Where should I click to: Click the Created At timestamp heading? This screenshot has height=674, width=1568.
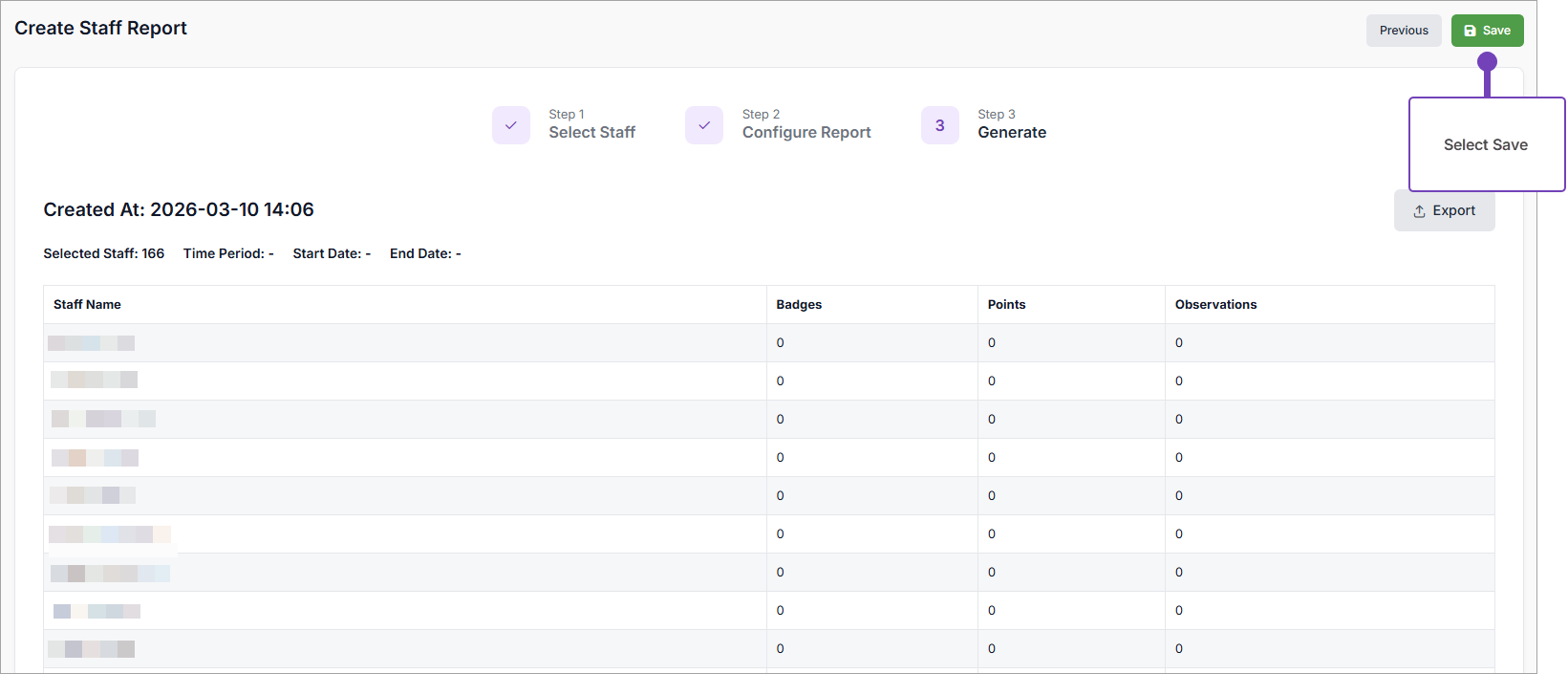point(179,209)
